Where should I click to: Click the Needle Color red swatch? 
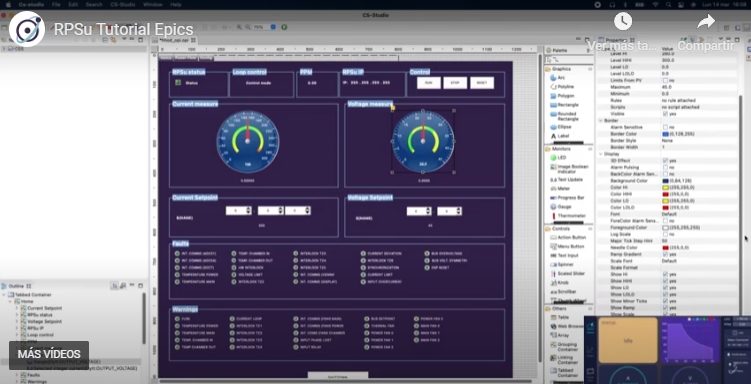click(x=665, y=248)
